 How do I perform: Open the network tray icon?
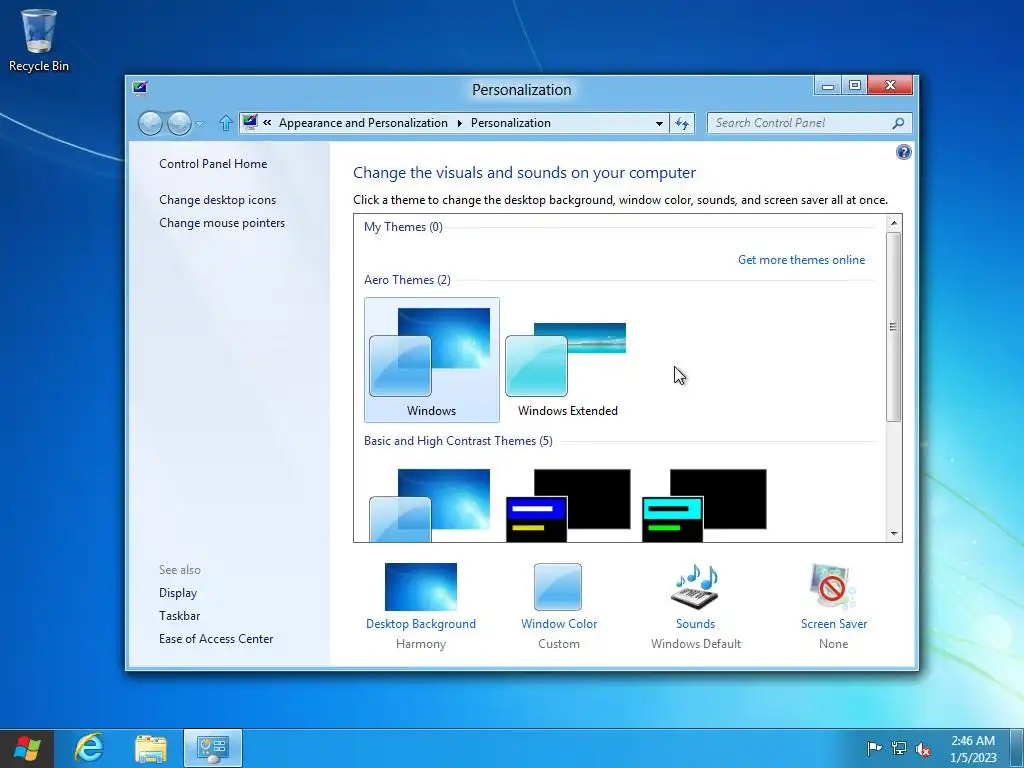[899, 748]
